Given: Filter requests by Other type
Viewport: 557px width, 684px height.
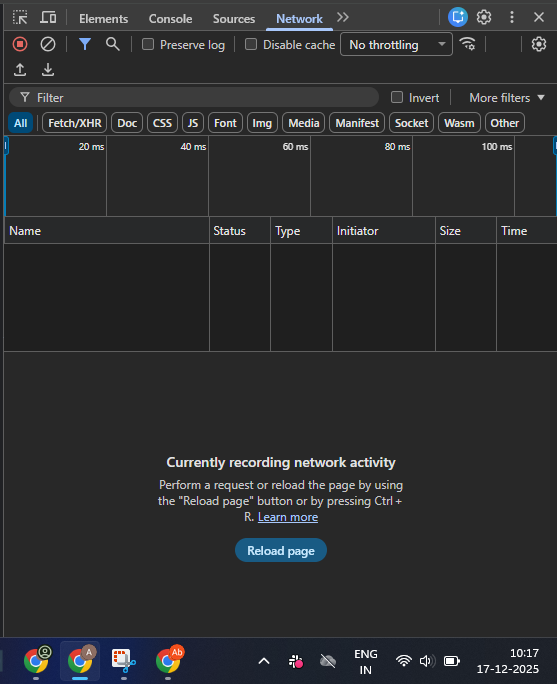Looking at the screenshot, I should click(505, 123).
